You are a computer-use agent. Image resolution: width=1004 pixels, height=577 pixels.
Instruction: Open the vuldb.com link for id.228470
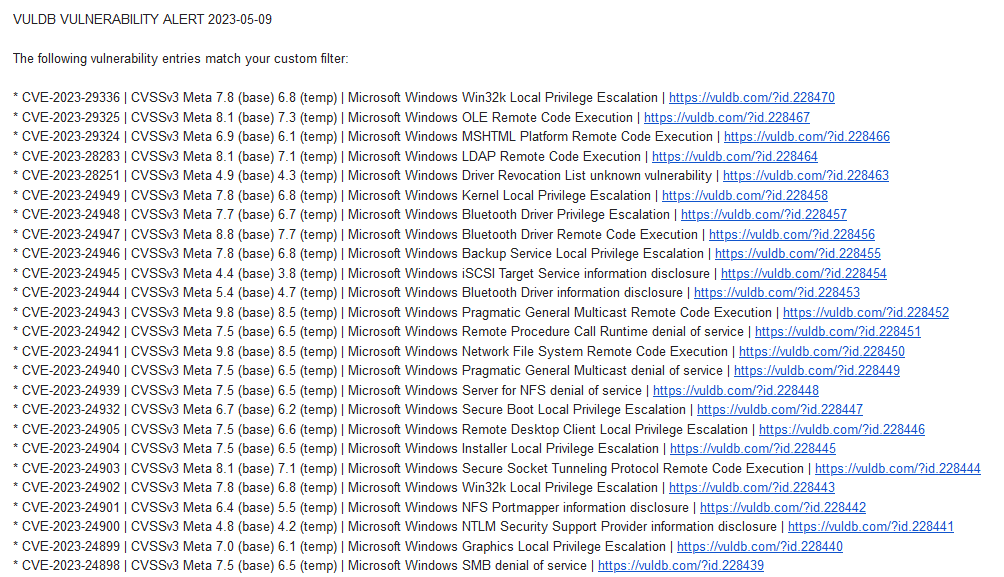tap(752, 98)
